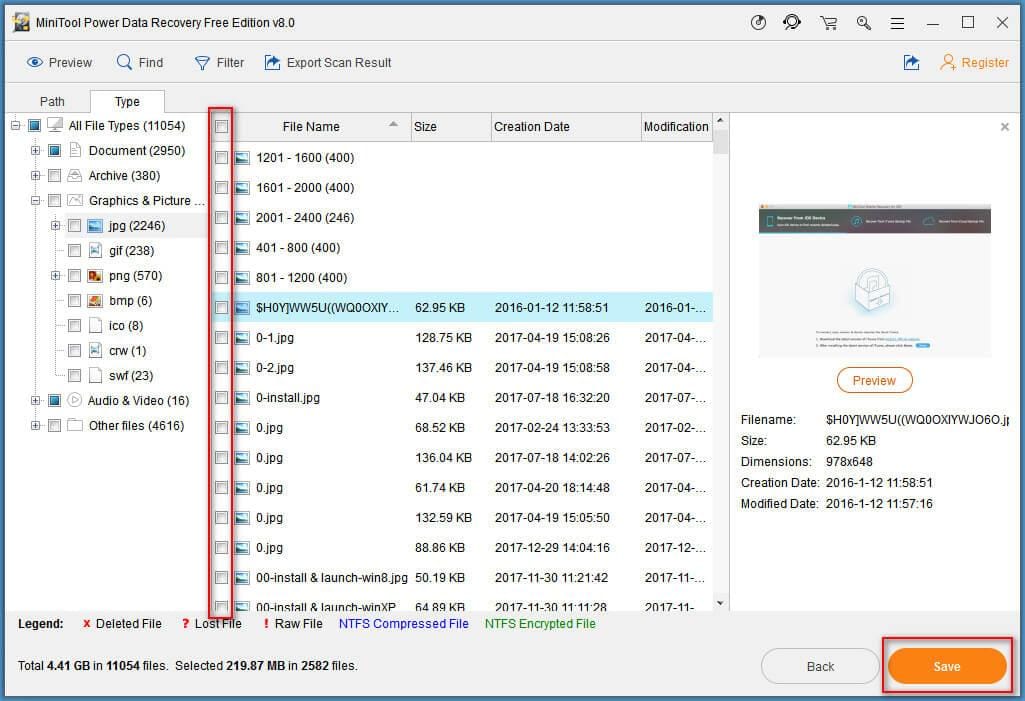Expand the Other files (4616) node

[x=35, y=425]
